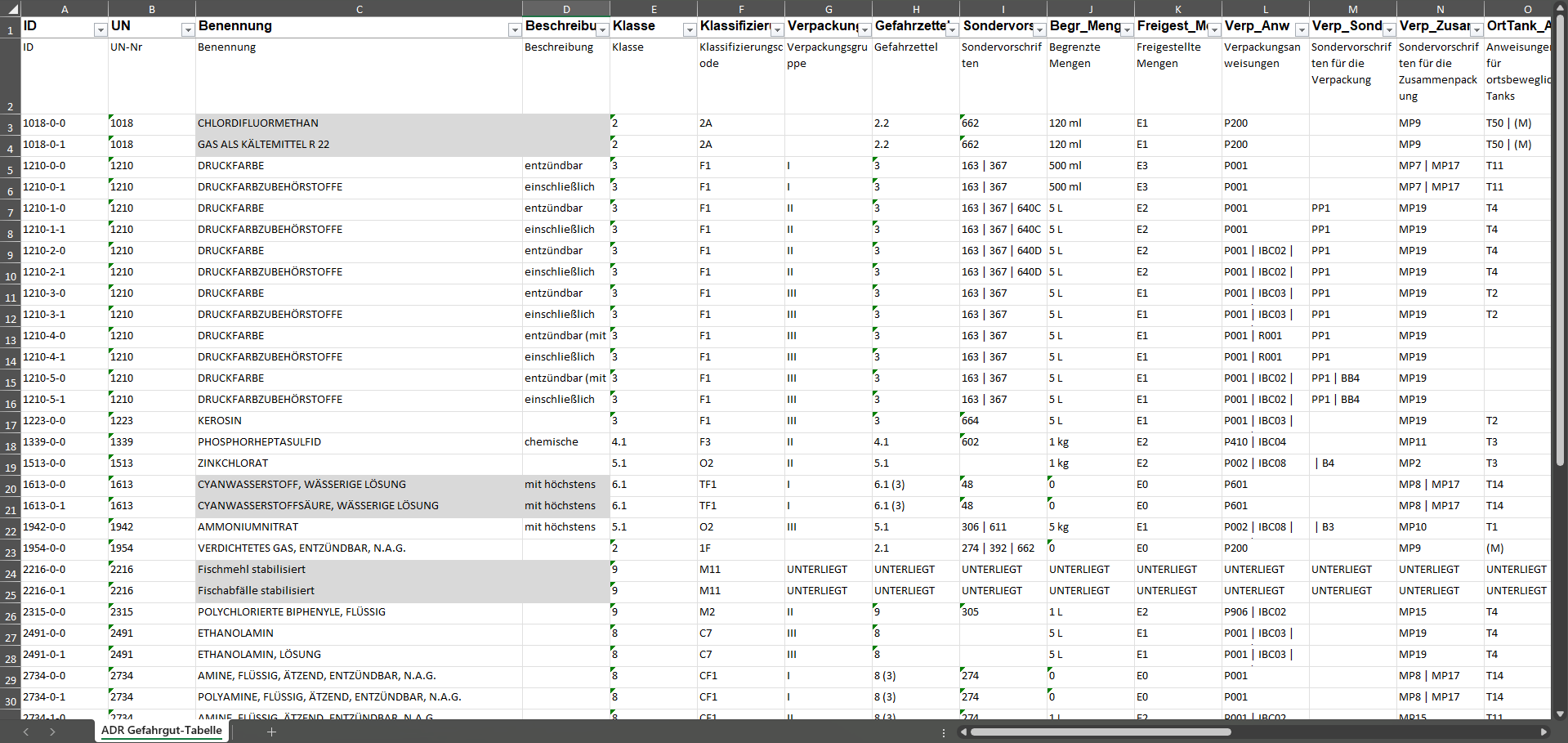
Task: Click the vertical scrollbar up arrow
Action: click(x=1560, y=9)
